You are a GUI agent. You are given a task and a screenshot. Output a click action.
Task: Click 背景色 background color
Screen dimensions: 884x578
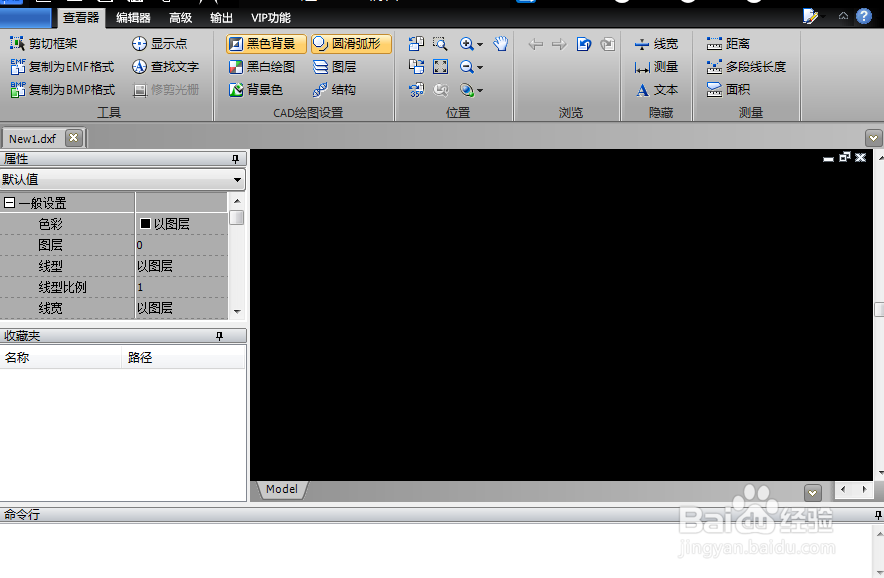[256, 90]
